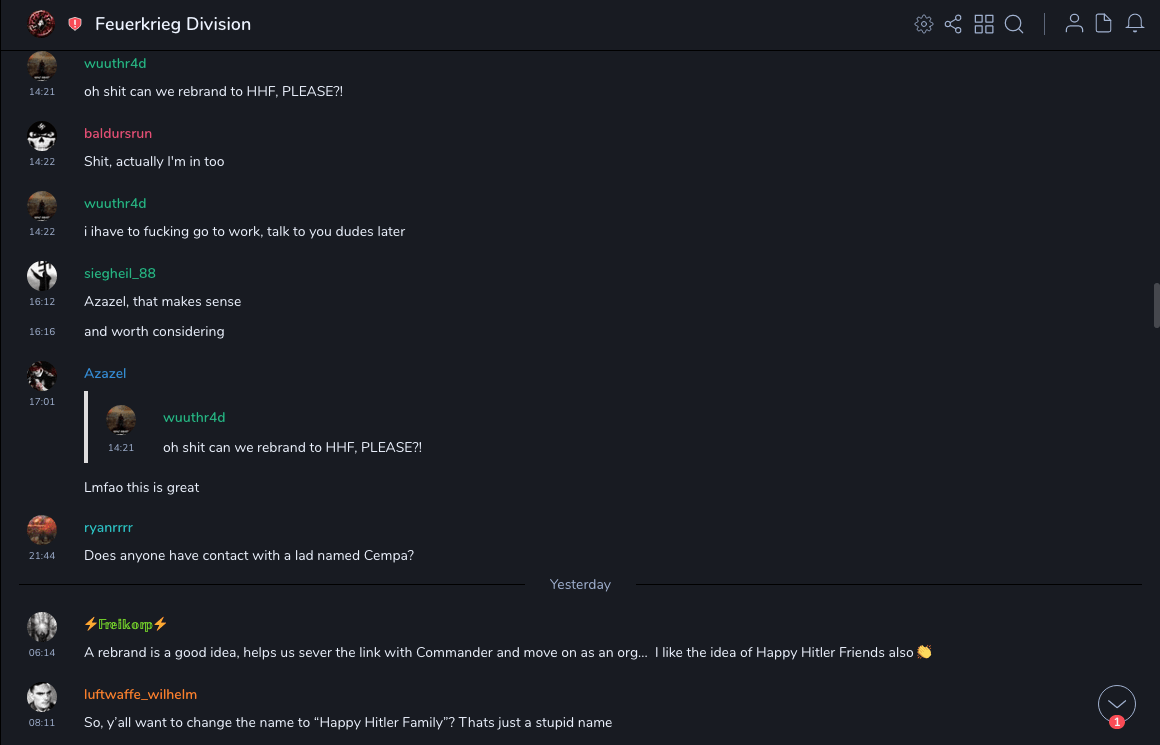Open the Feuerkrieg Division channel title
This screenshot has height=745, width=1160.
(173, 24)
